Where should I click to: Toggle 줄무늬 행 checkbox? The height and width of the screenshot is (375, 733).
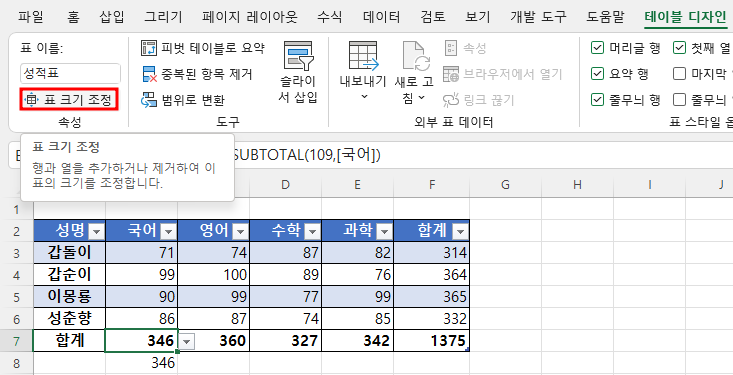(x=597, y=100)
